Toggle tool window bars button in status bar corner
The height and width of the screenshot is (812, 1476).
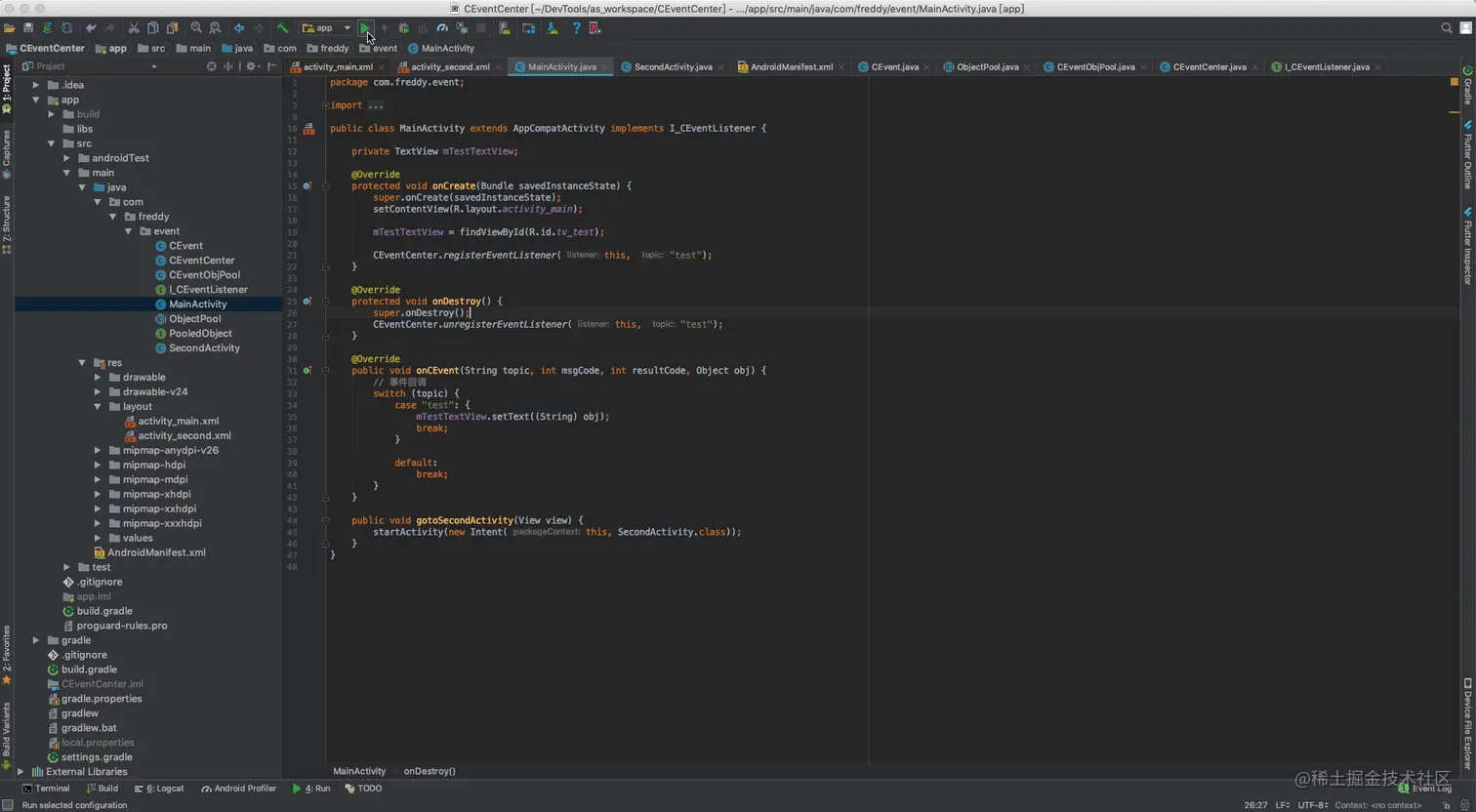8,805
